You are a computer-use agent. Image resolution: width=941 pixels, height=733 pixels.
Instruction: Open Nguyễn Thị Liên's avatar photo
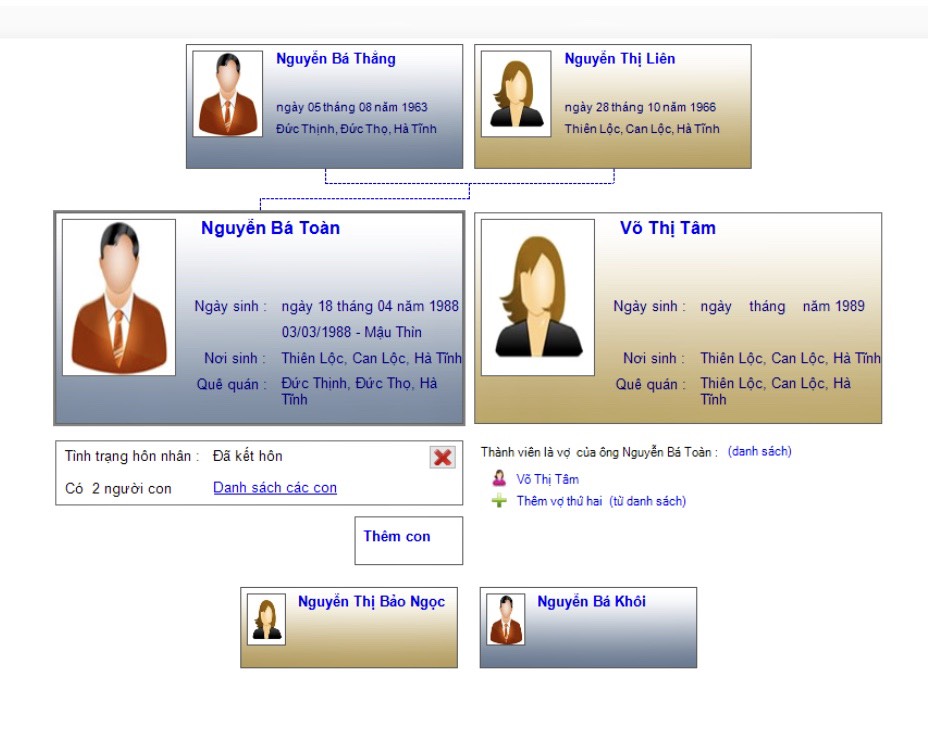click(516, 94)
